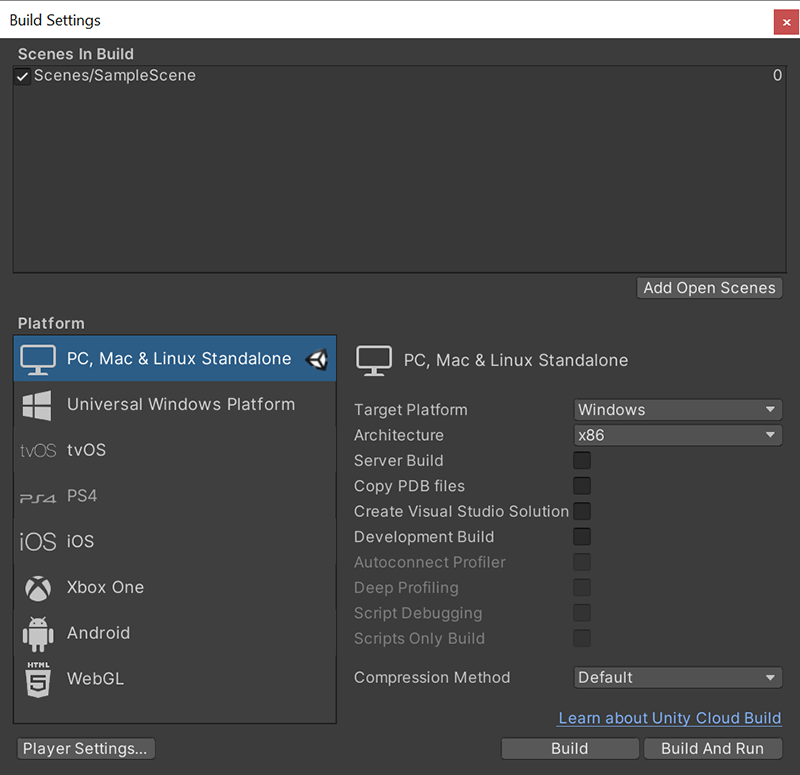800x775 pixels.
Task: Click the Universal Windows Platform icon
Action: pos(37,405)
